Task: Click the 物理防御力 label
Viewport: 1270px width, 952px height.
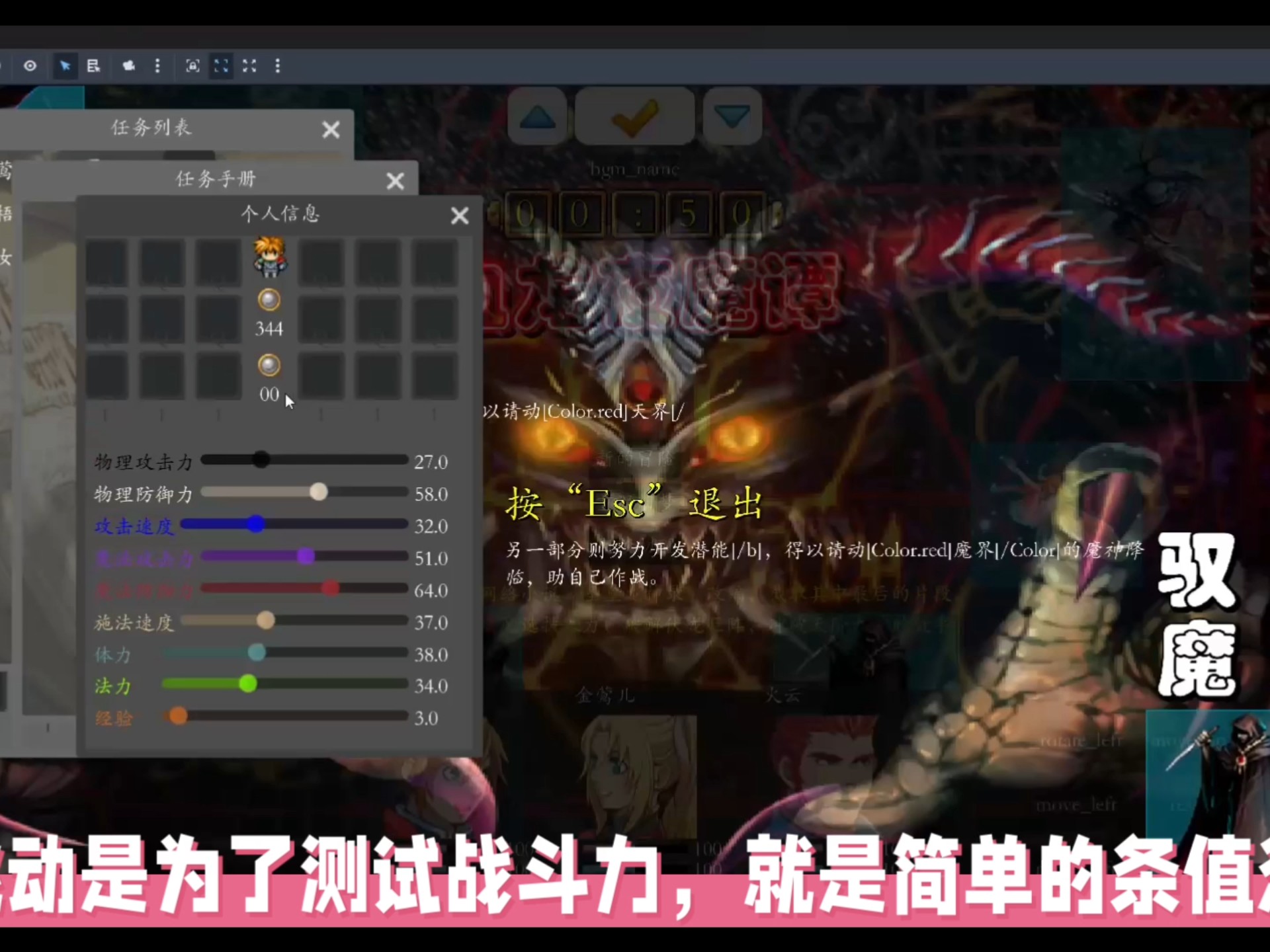Action: (x=144, y=494)
